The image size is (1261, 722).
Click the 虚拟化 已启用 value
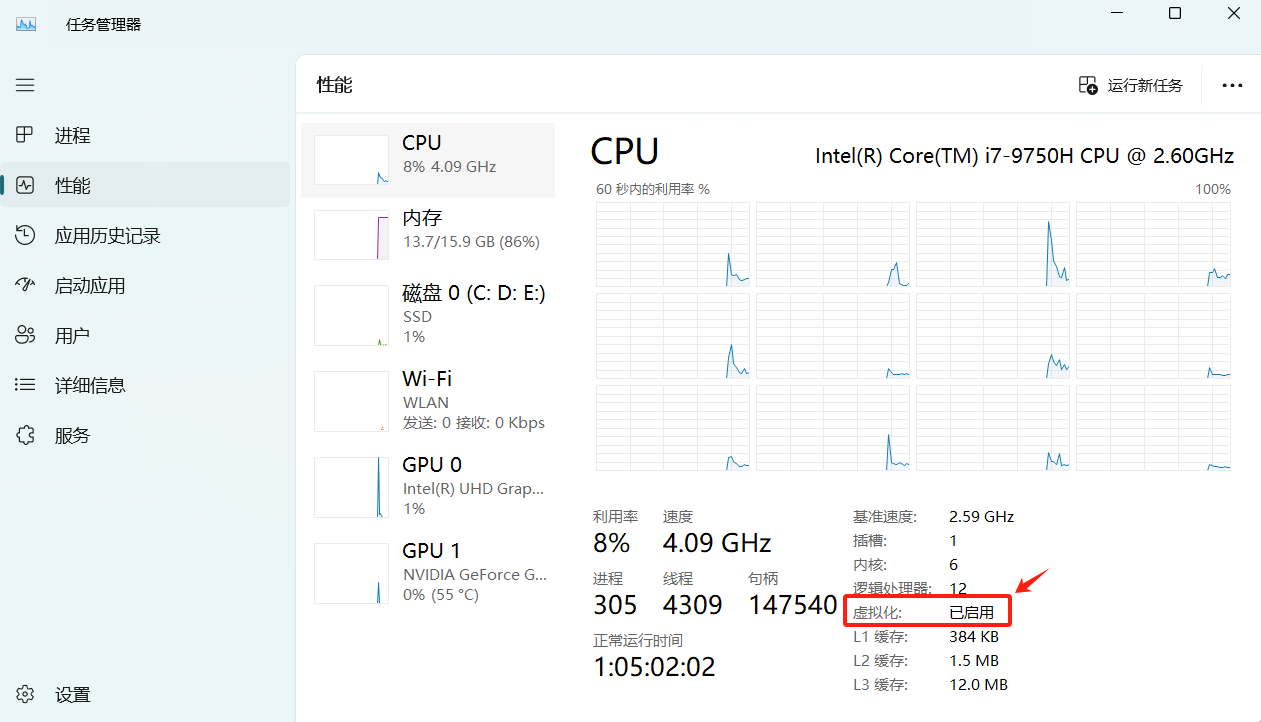[x=971, y=612]
